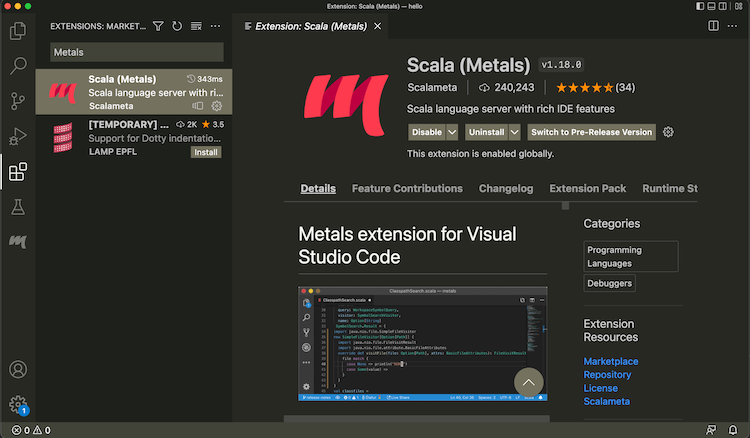The width and height of the screenshot is (750, 438).
Task: Click feedback icon in status bar
Action: coord(711,430)
